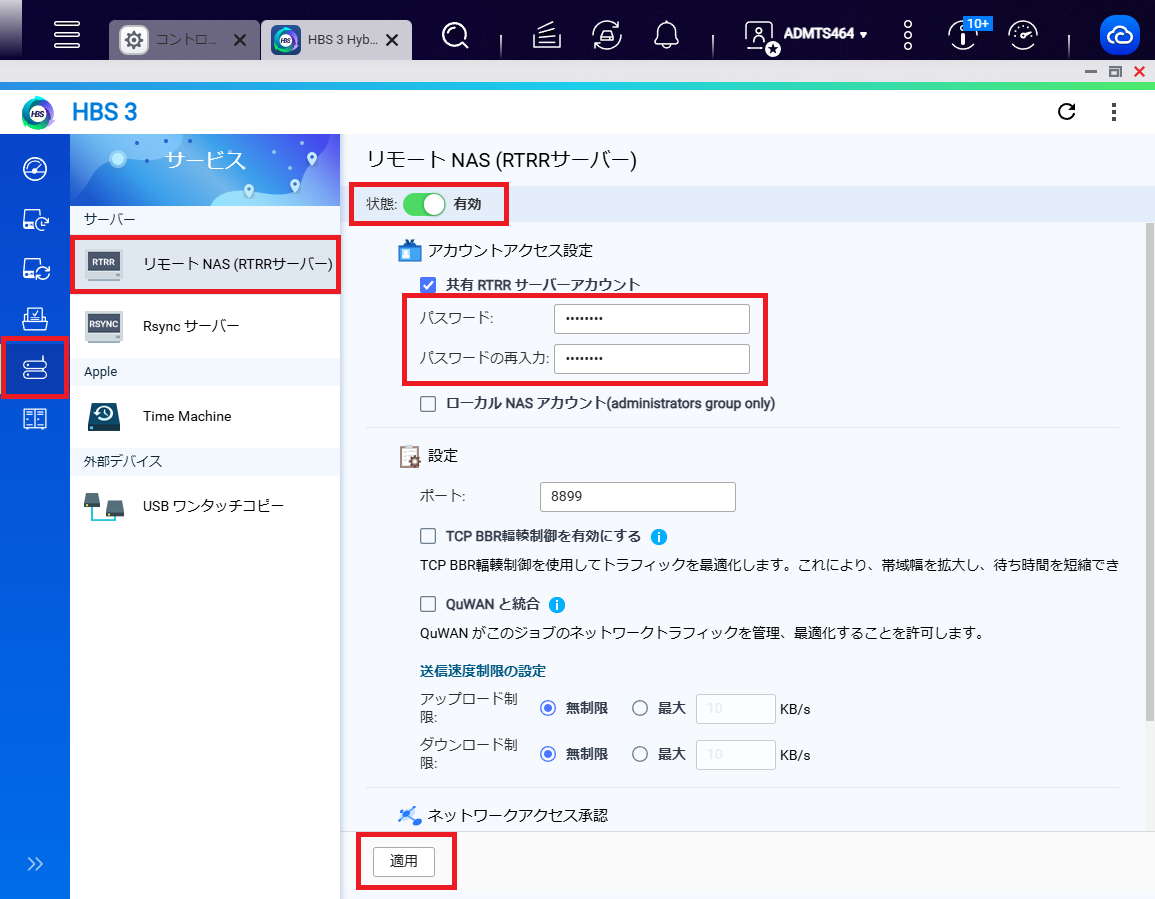This screenshot has height=899, width=1155.
Task: Open HBS 3 more options menu
Action: [1114, 111]
